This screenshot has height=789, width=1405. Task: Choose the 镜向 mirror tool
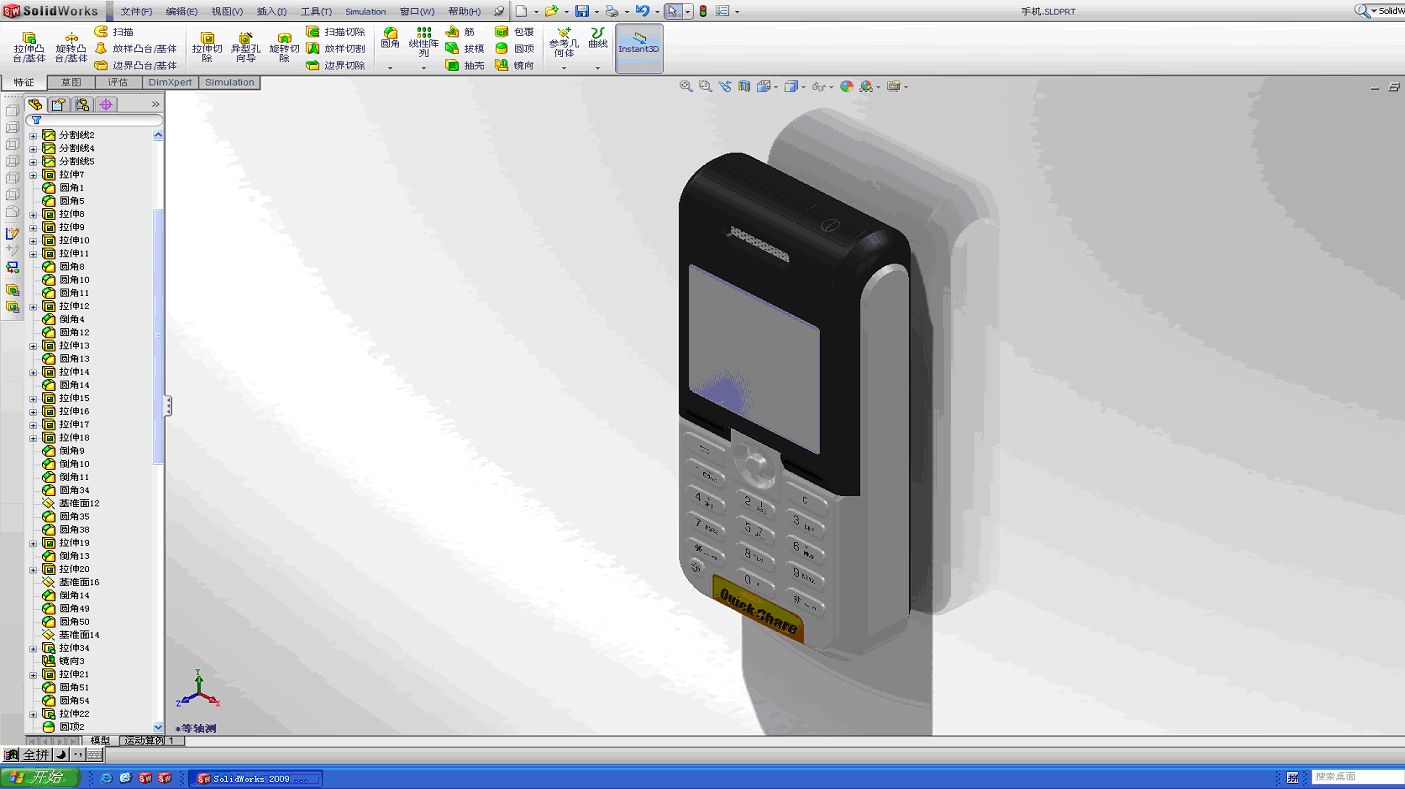tap(515, 66)
